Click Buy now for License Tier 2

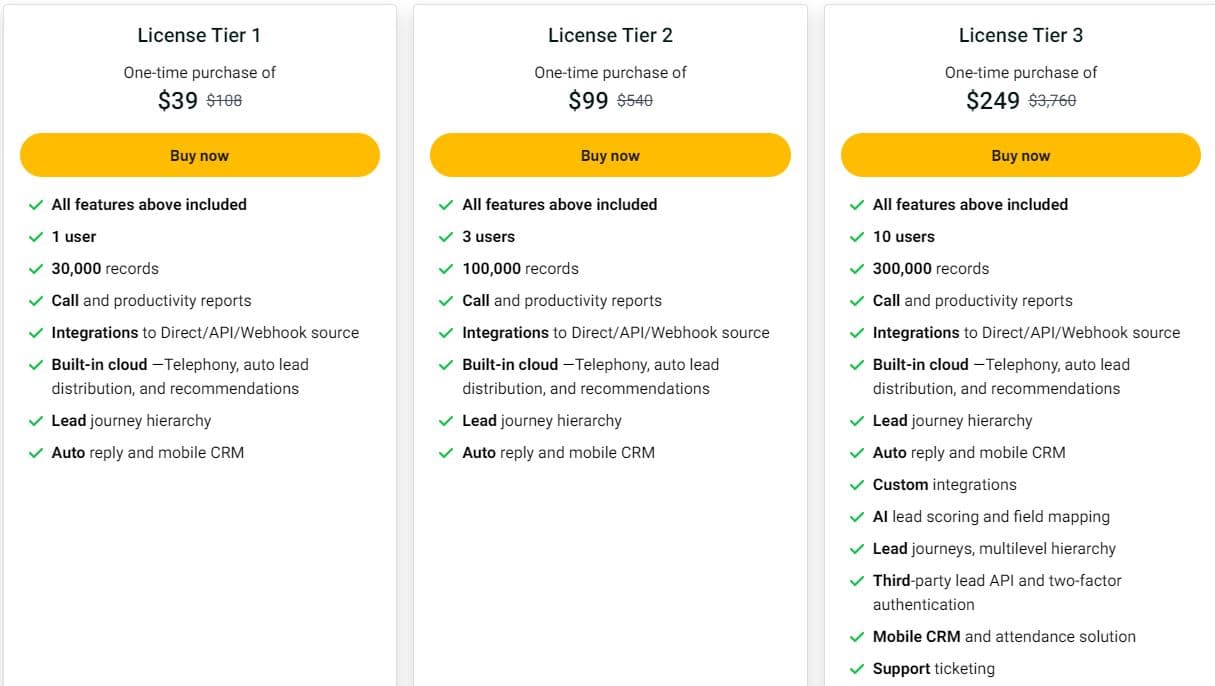click(x=610, y=155)
